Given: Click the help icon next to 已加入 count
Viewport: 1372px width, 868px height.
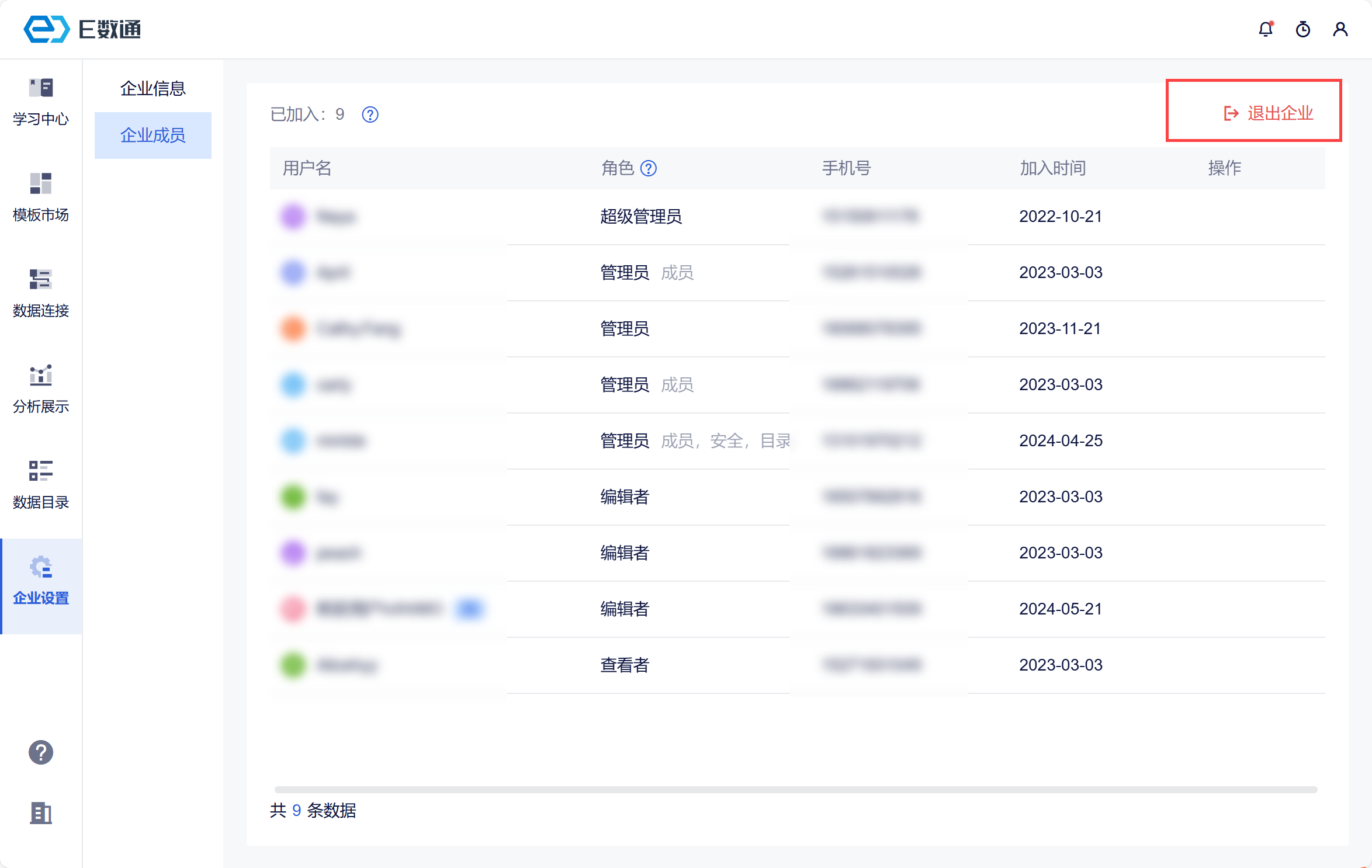Looking at the screenshot, I should point(370,114).
